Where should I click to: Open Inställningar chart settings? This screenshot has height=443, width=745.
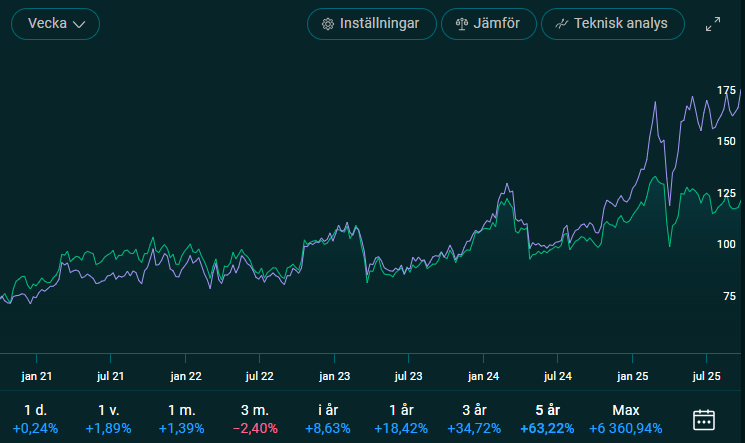pos(371,24)
